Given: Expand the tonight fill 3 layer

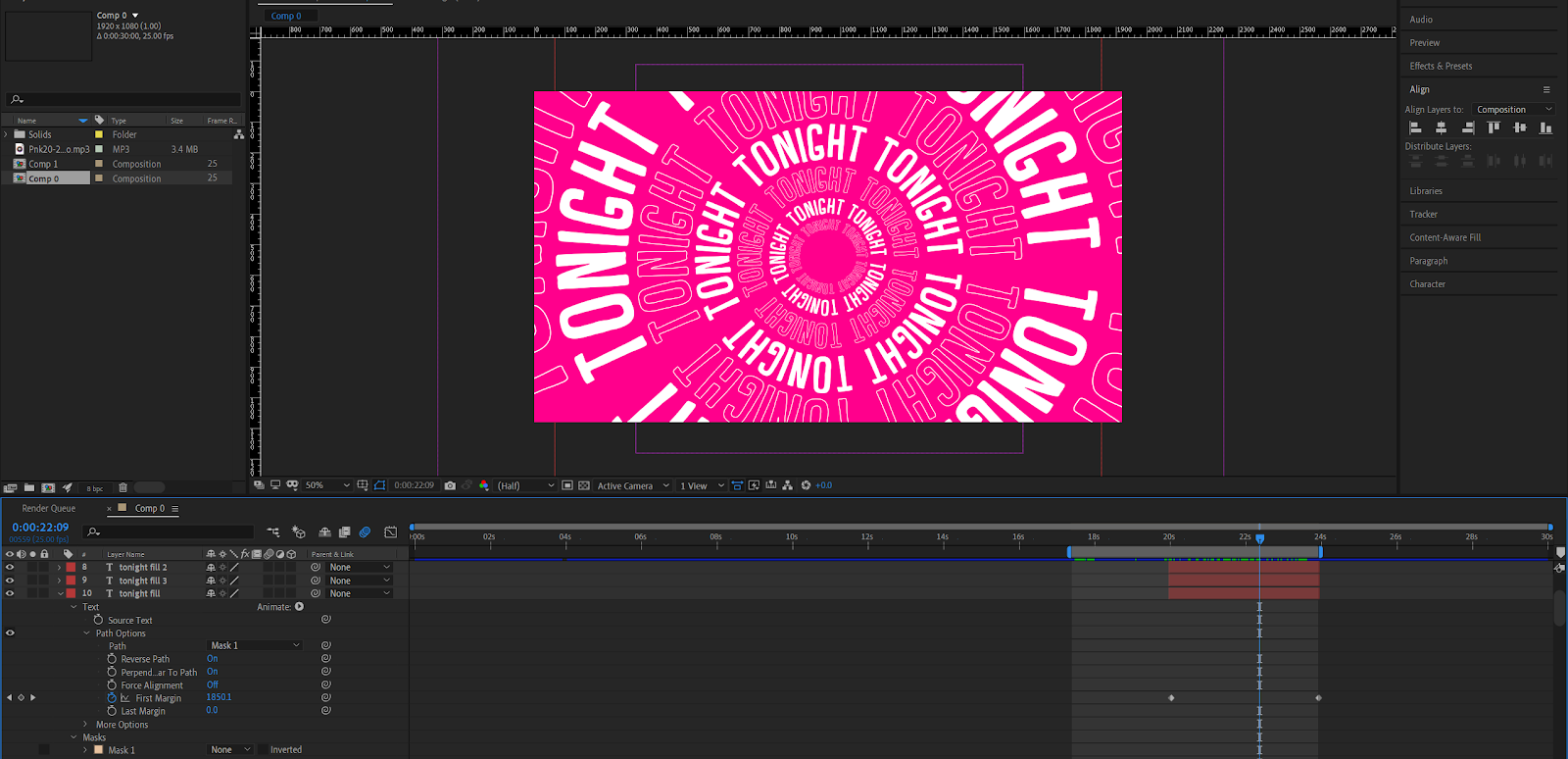Looking at the screenshot, I should (x=60, y=581).
